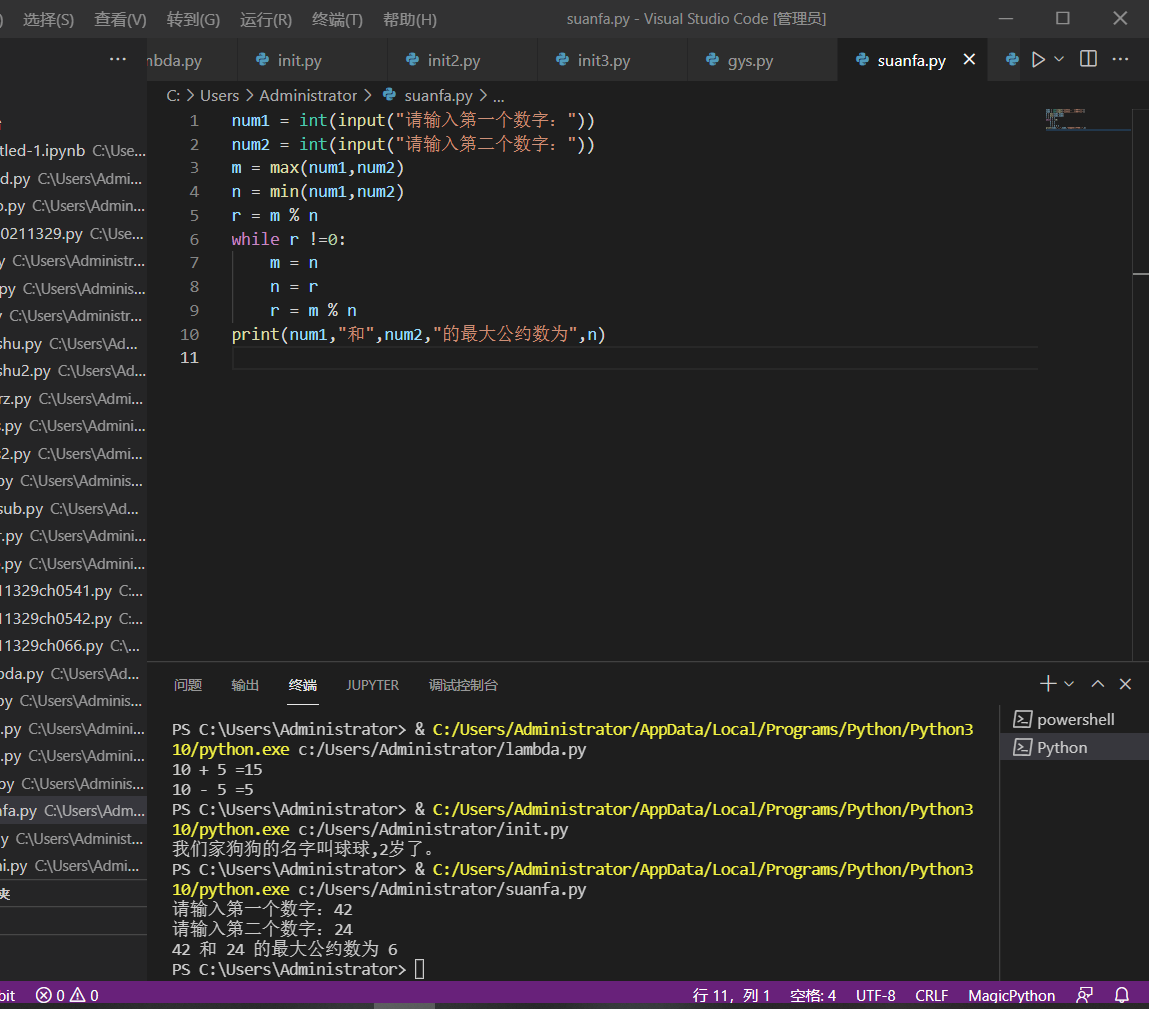Create a new terminal with the plus icon
This screenshot has height=1009, width=1149.
tap(1047, 684)
